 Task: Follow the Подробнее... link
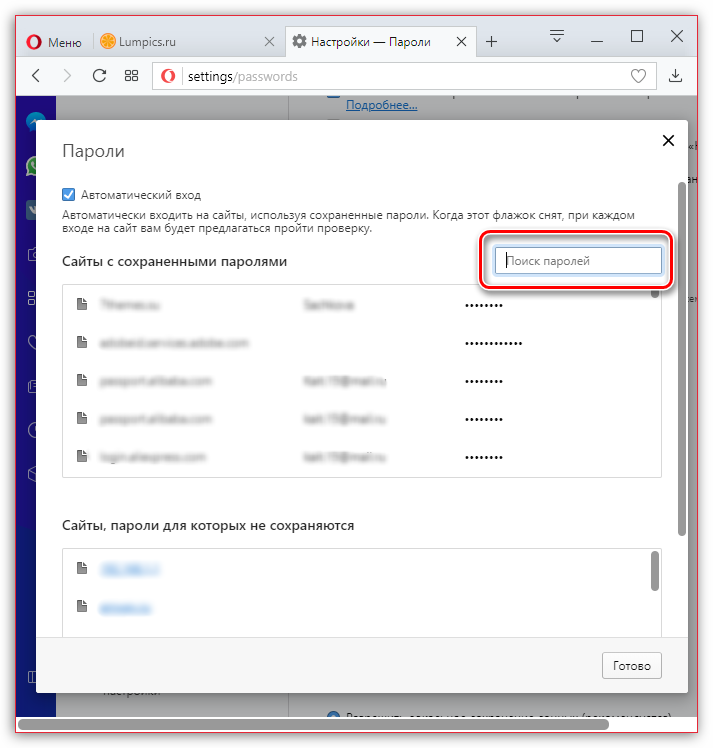tap(382, 105)
